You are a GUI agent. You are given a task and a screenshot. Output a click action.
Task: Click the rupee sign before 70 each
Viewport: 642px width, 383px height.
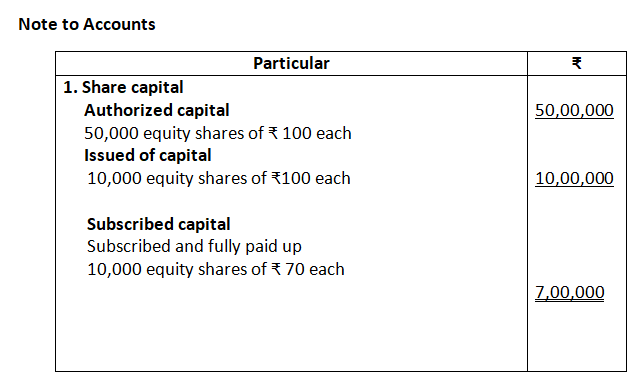276,269
